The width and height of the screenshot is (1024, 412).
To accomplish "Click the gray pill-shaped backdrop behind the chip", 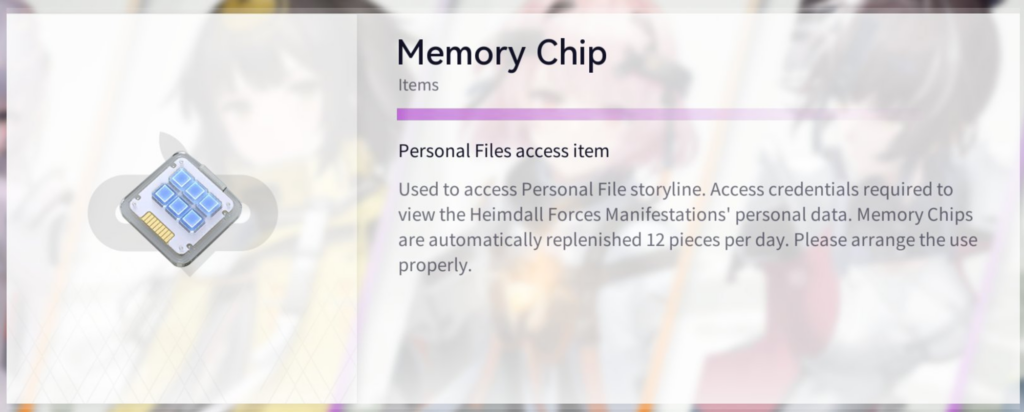I will [183, 212].
